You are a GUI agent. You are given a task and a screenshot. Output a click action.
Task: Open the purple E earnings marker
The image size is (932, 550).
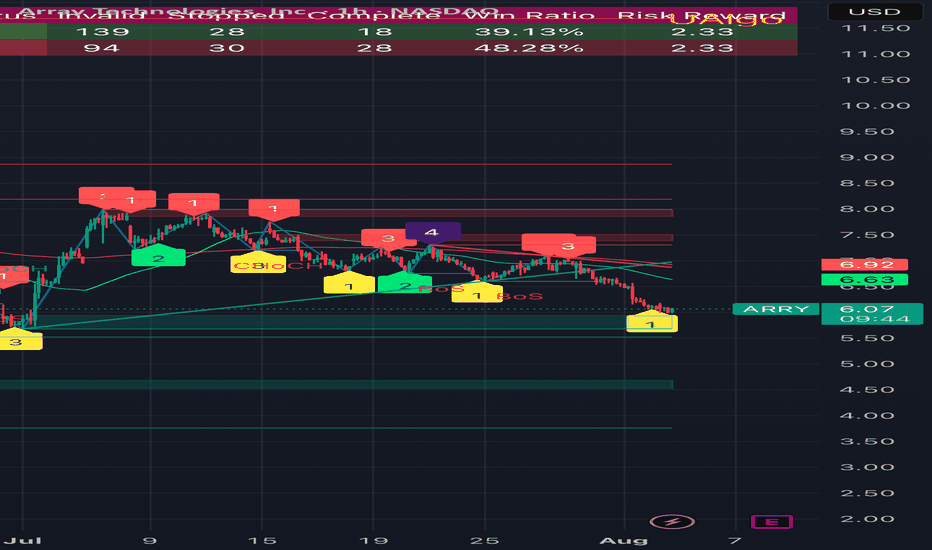click(772, 522)
